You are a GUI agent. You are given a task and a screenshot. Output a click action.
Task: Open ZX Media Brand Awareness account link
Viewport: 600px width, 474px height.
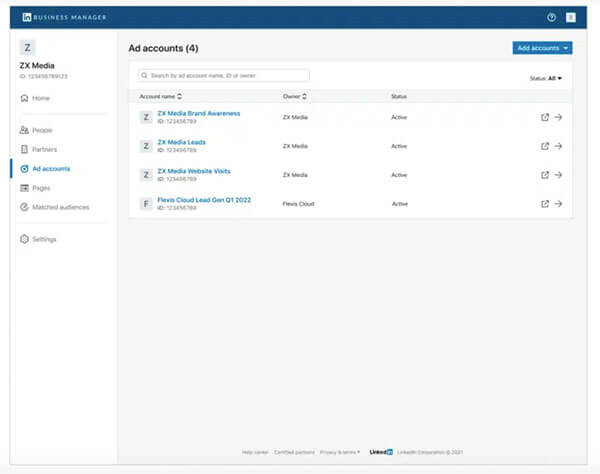click(x=199, y=113)
